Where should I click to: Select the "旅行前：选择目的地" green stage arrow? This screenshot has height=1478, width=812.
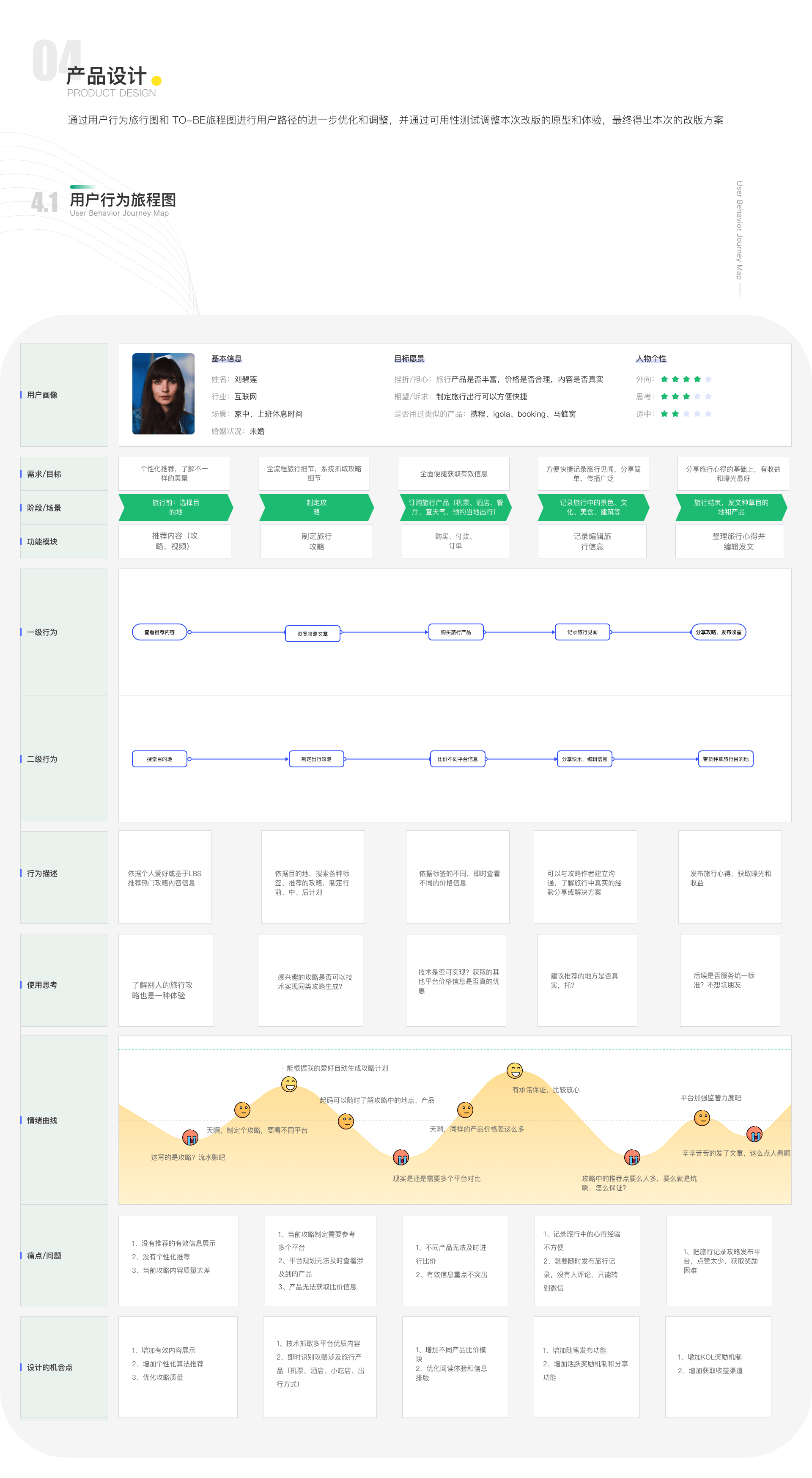coord(176,507)
